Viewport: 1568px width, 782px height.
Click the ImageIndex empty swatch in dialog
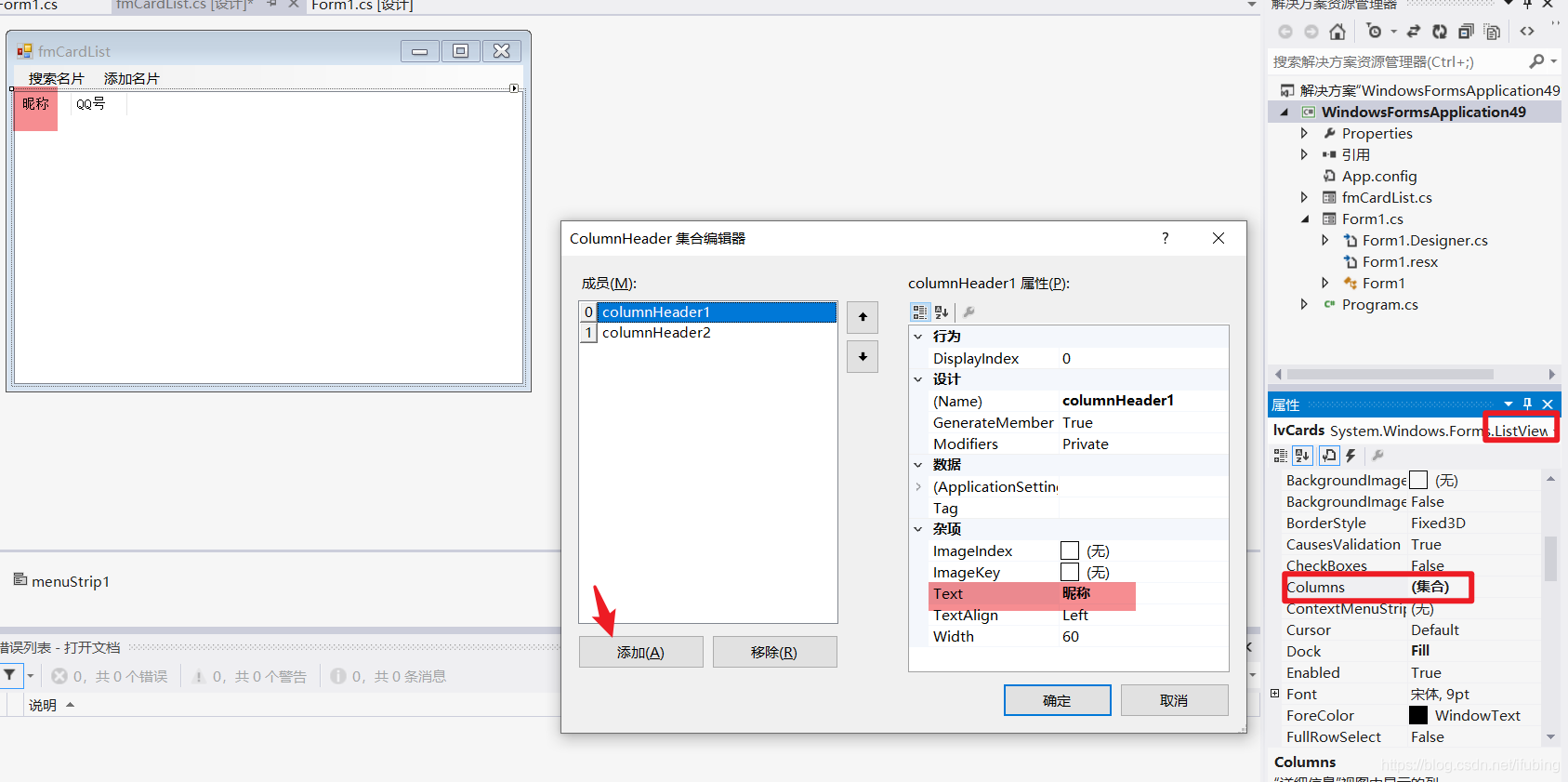click(x=1070, y=550)
